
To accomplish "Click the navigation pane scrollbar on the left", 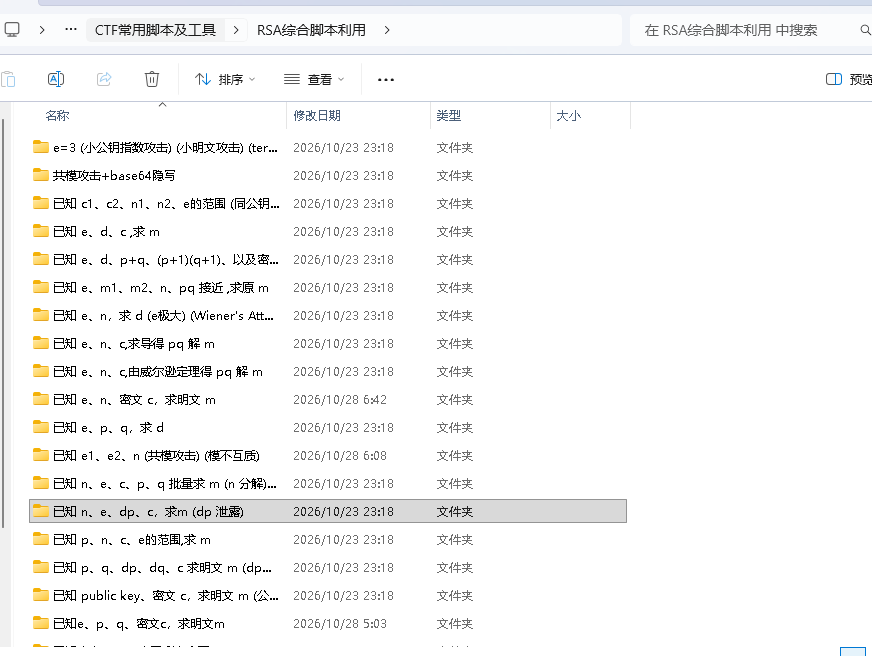I will point(3,324).
